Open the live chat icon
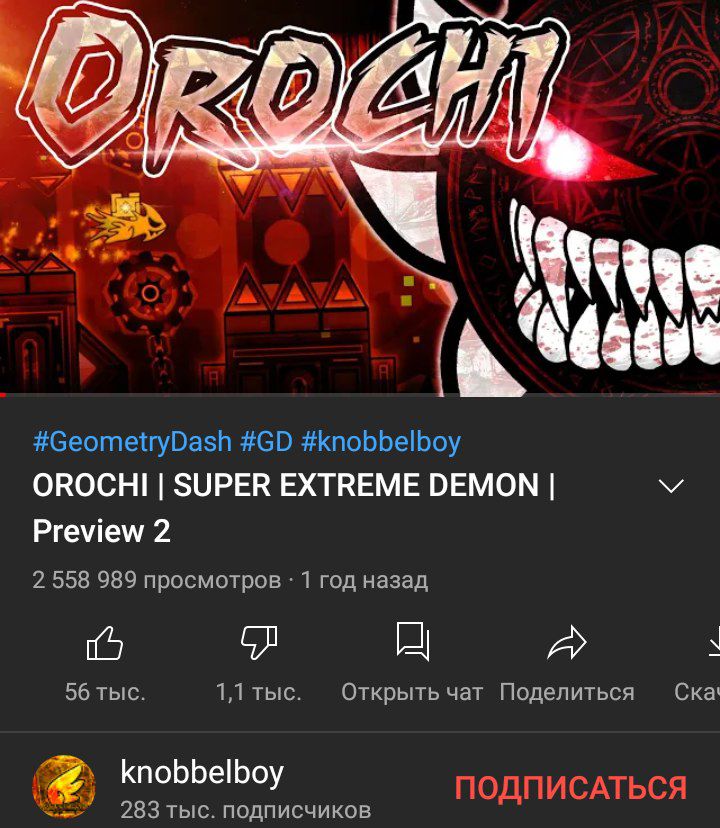Viewport: 720px width, 828px height. (413, 642)
